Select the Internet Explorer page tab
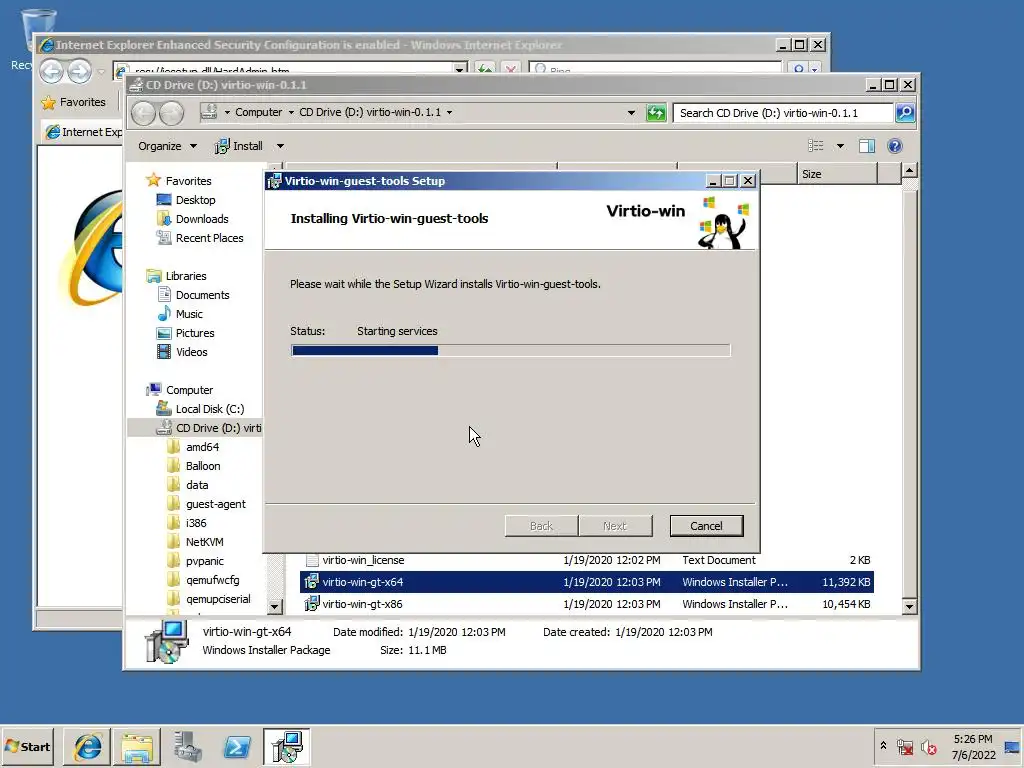1024x768 pixels. coord(83,132)
